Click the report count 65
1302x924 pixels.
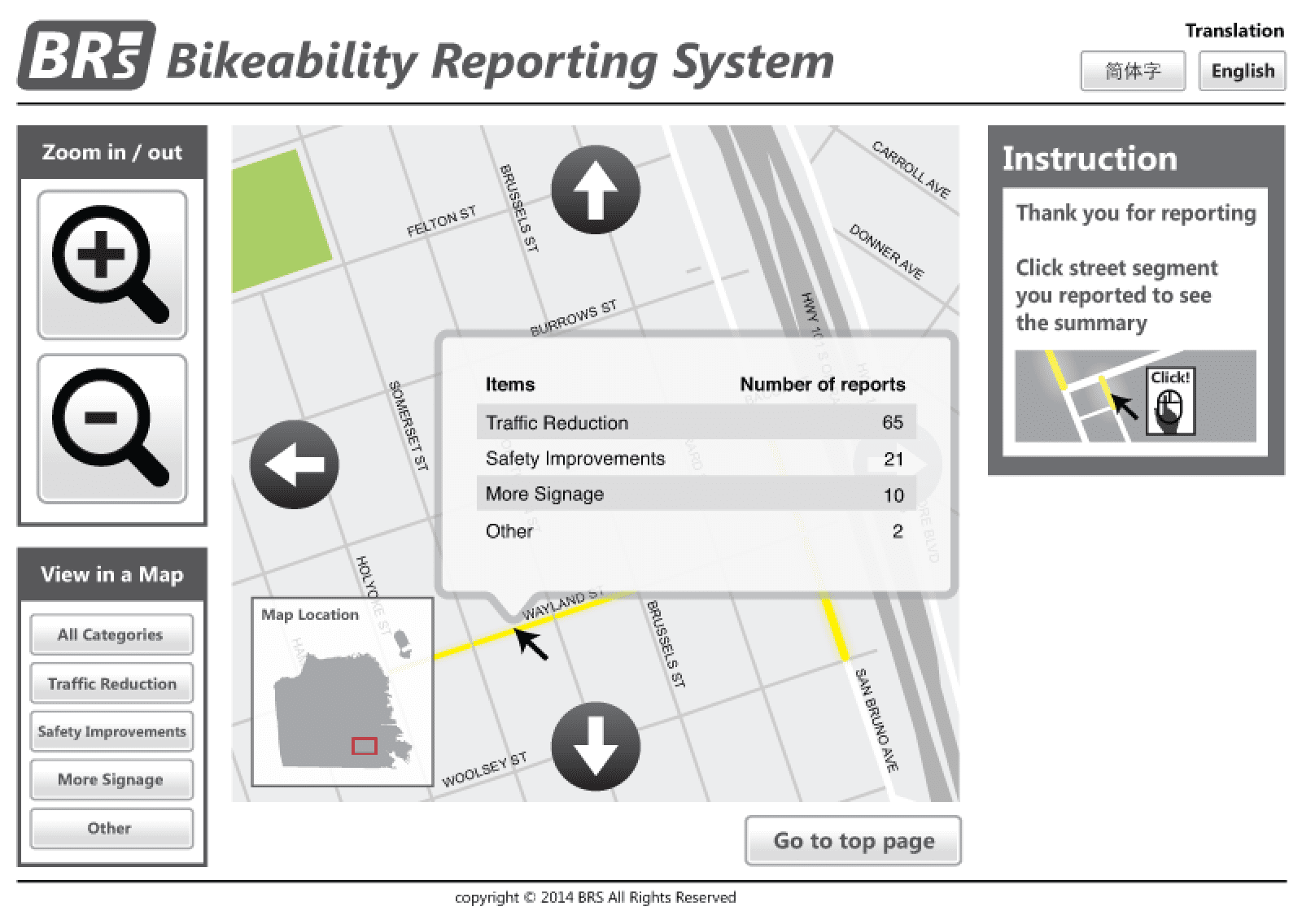(x=893, y=422)
